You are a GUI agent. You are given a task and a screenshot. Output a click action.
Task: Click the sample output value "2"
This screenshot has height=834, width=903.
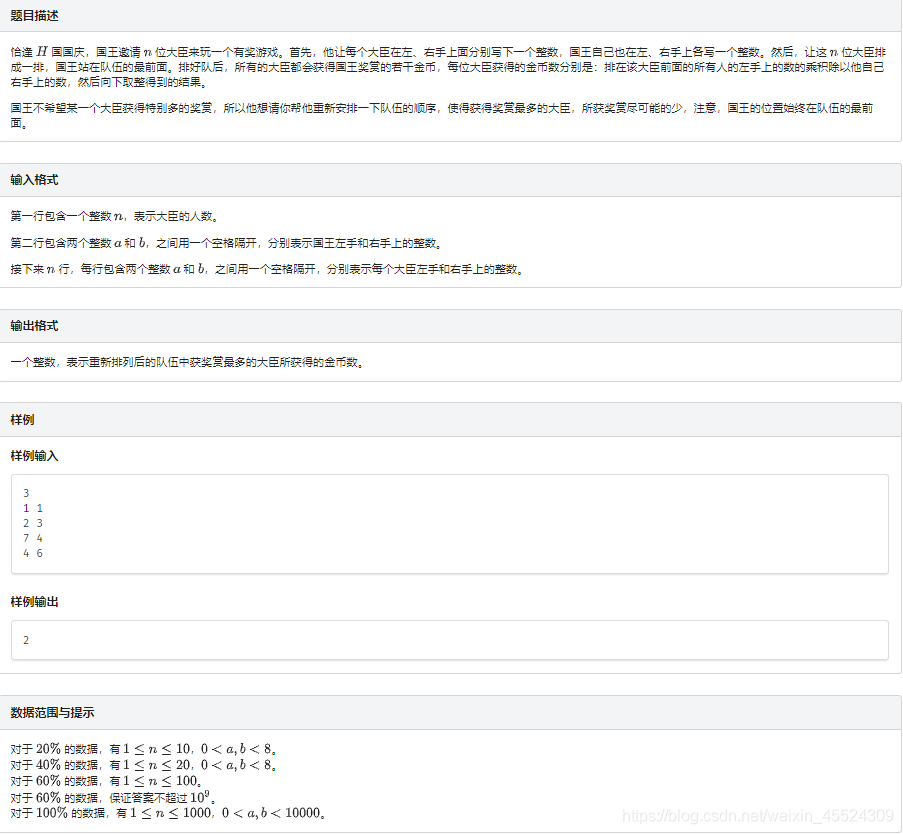[x=26, y=640]
